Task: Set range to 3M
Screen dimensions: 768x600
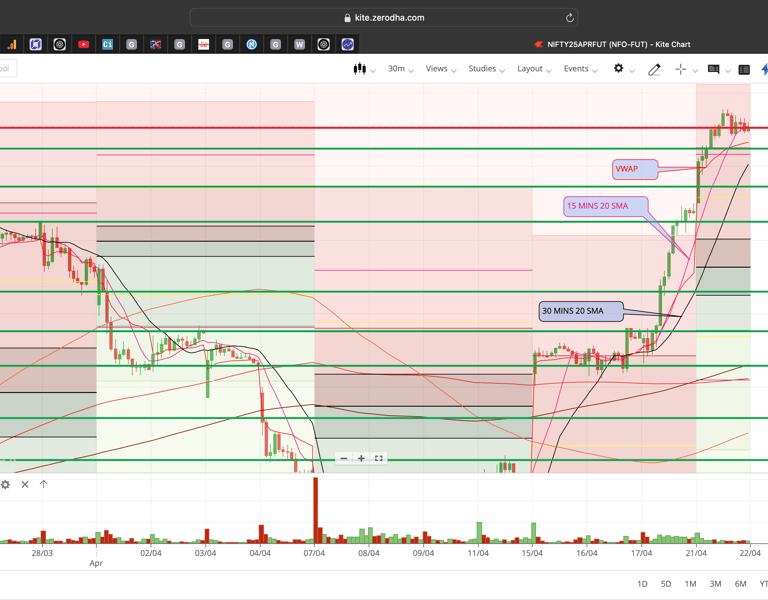Action: (715, 584)
